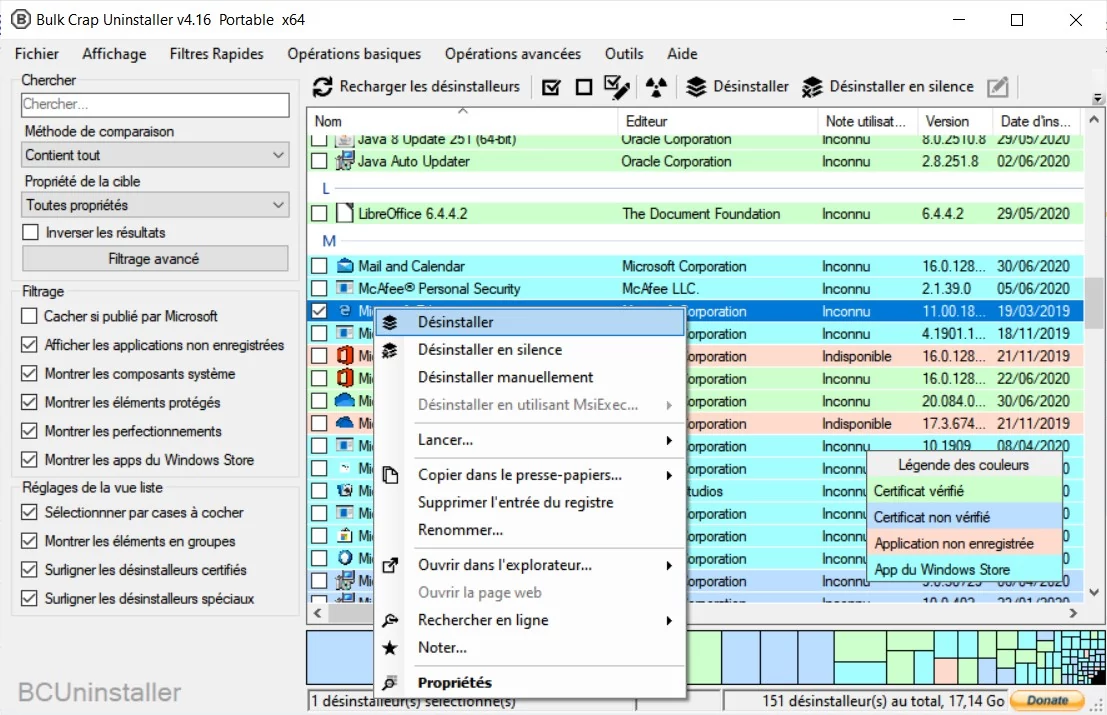Toggle Montrer les perfectionnements checkbox
This screenshot has width=1107, height=715.
click(x=29, y=431)
